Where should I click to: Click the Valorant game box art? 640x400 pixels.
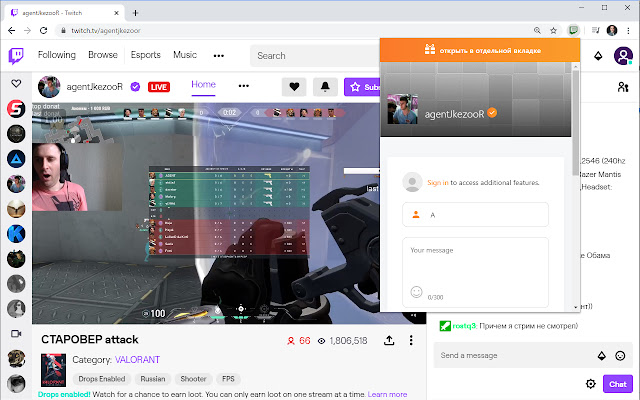click(x=53, y=370)
